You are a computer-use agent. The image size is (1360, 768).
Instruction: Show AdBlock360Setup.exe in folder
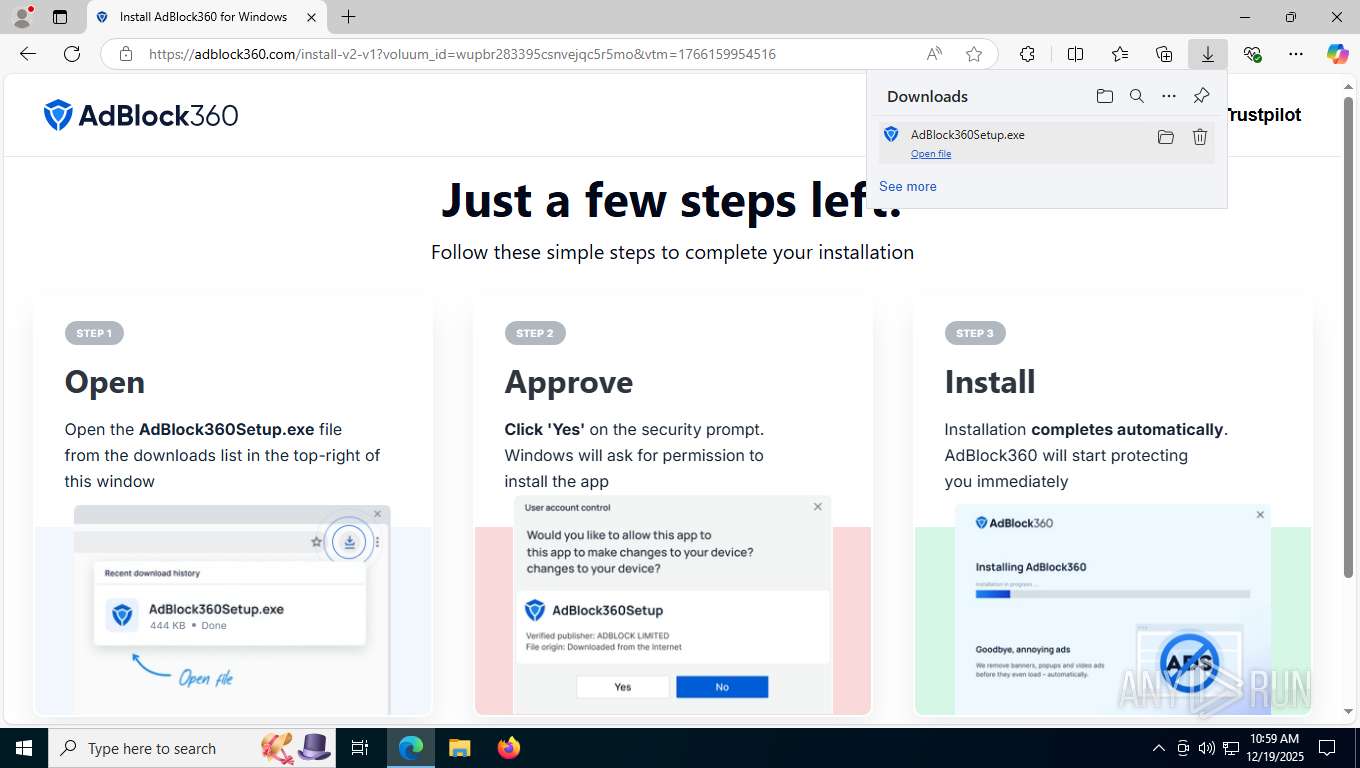pyautogui.click(x=1165, y=137)
